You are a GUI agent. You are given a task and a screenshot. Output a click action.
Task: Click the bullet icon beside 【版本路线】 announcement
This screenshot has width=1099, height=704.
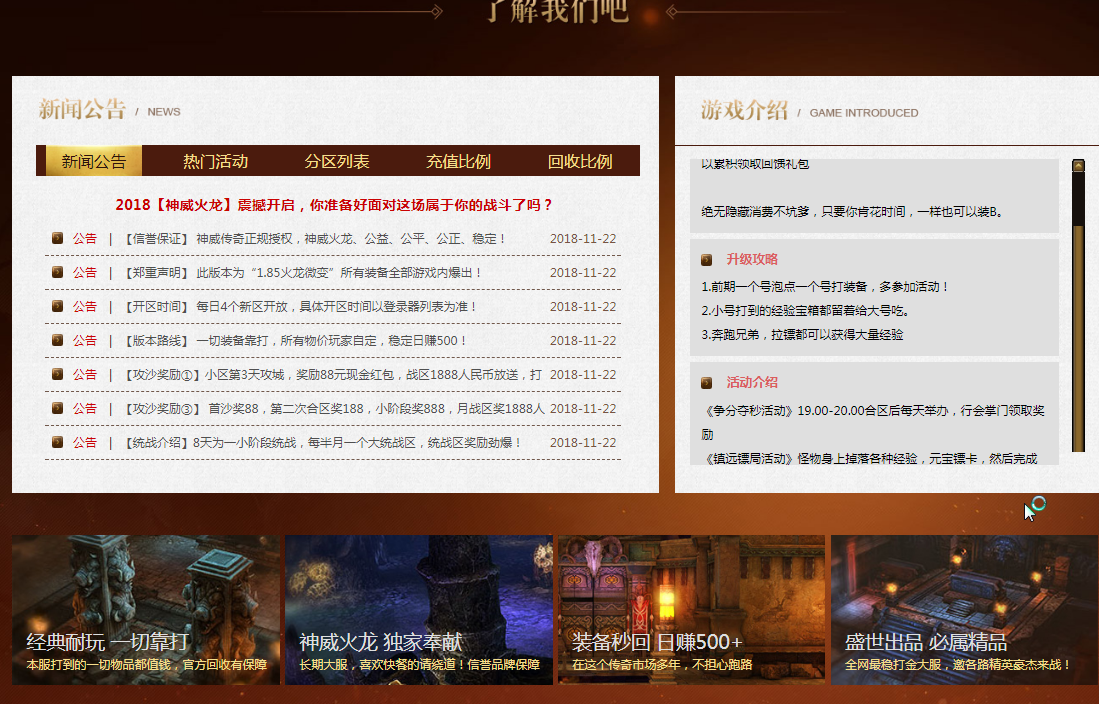pos(57,340)
